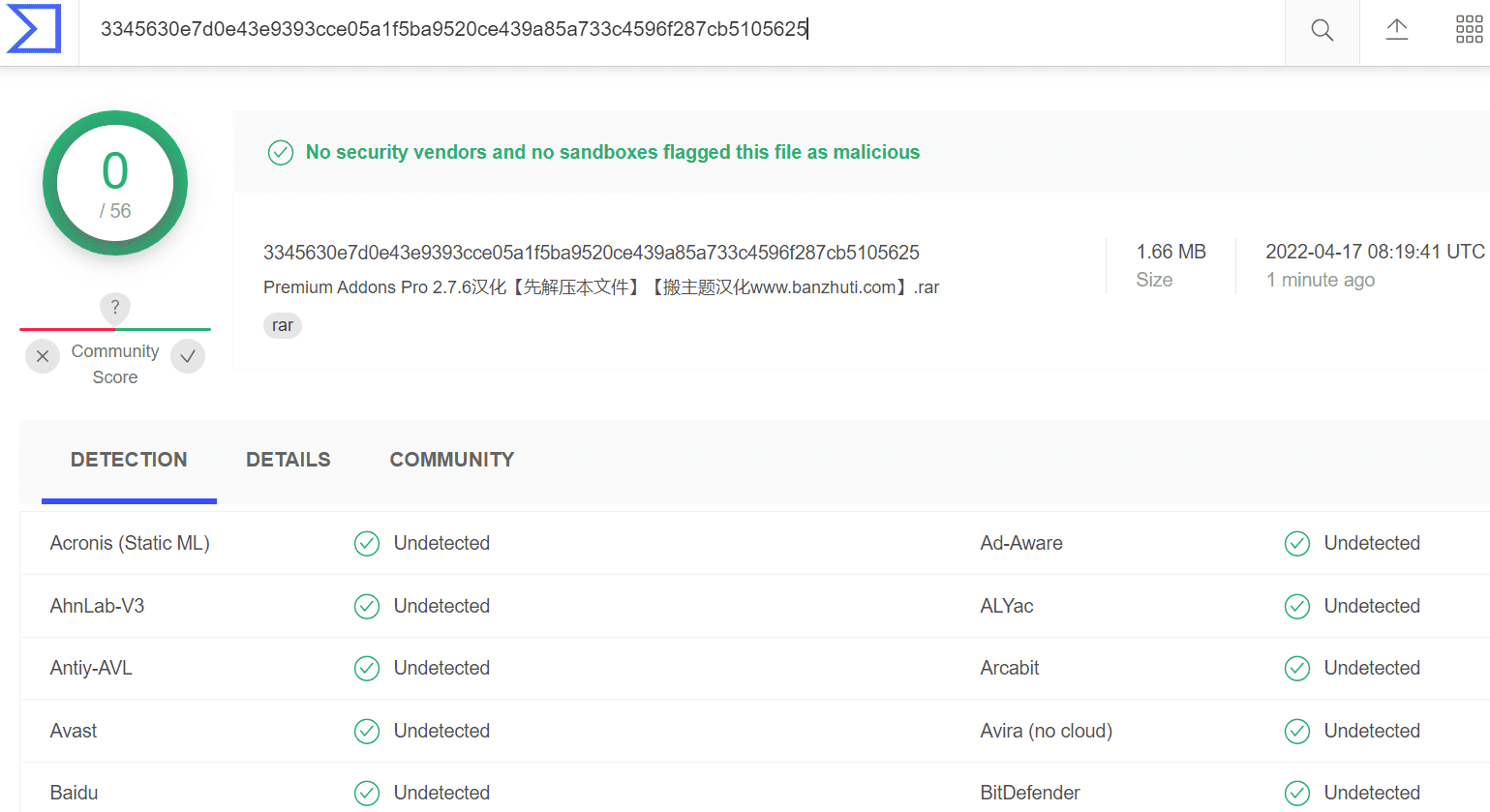1490x812 pixels.
Task: Click the hash search input field
Action: pos(682,30)
